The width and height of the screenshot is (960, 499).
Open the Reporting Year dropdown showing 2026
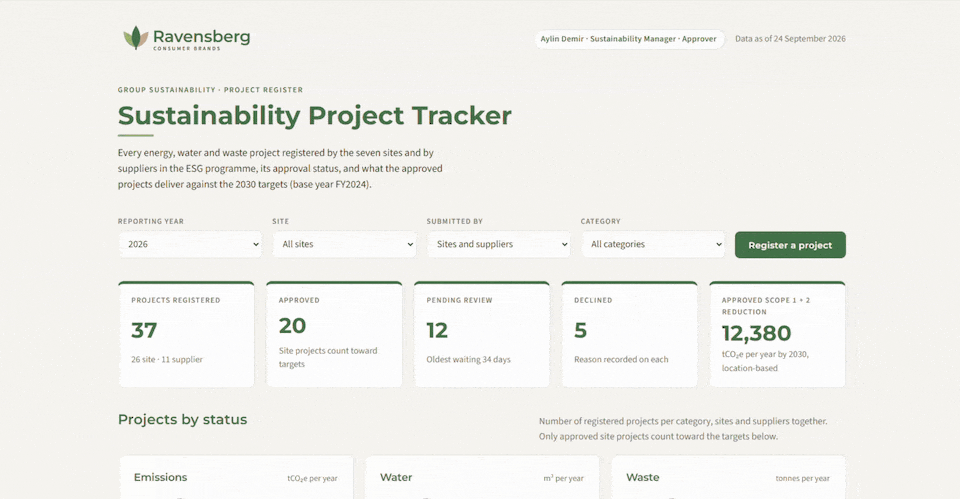pos(190,244)
